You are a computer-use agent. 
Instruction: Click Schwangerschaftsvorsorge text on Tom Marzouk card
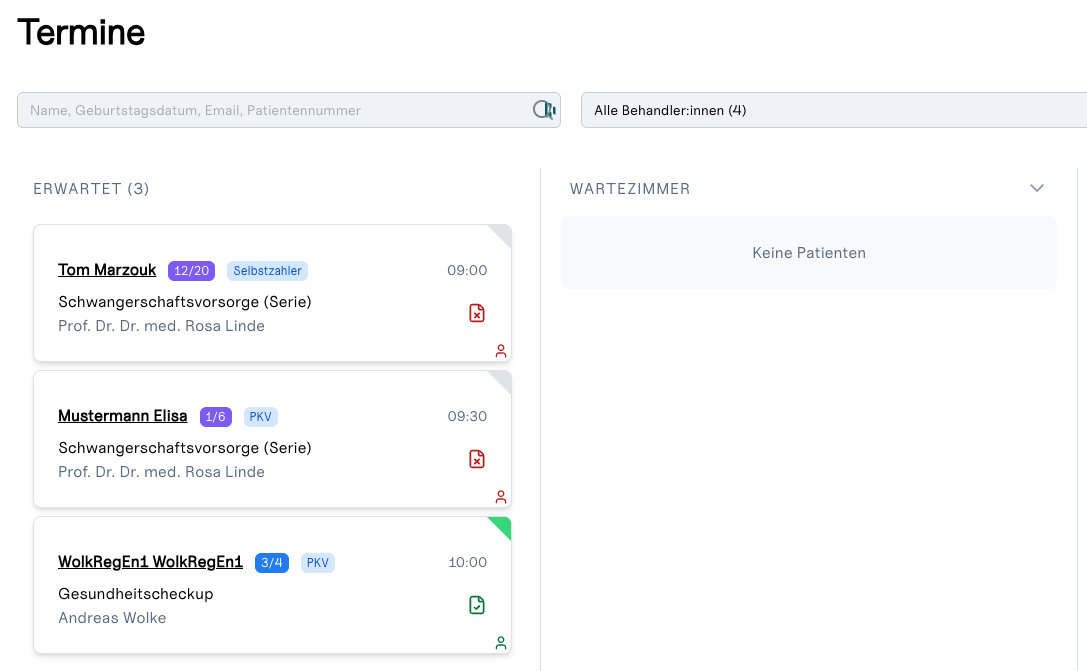point(185,302)
